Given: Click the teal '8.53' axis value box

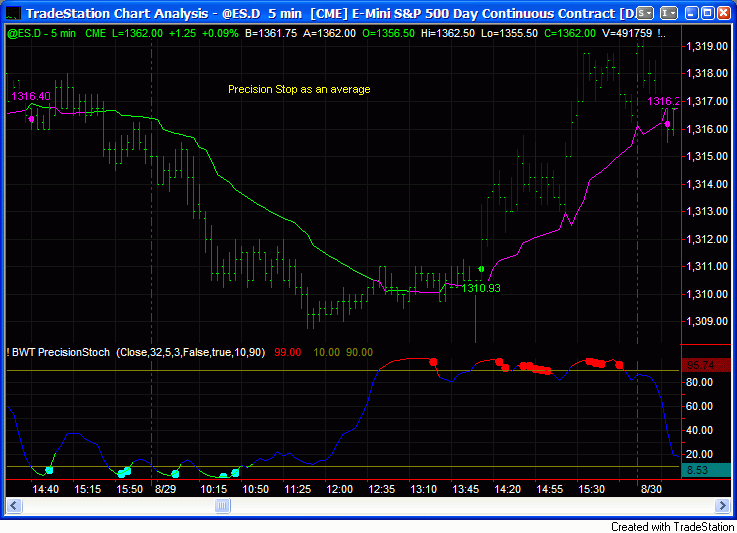Looking at the screenshot, I should click(706, 470).
